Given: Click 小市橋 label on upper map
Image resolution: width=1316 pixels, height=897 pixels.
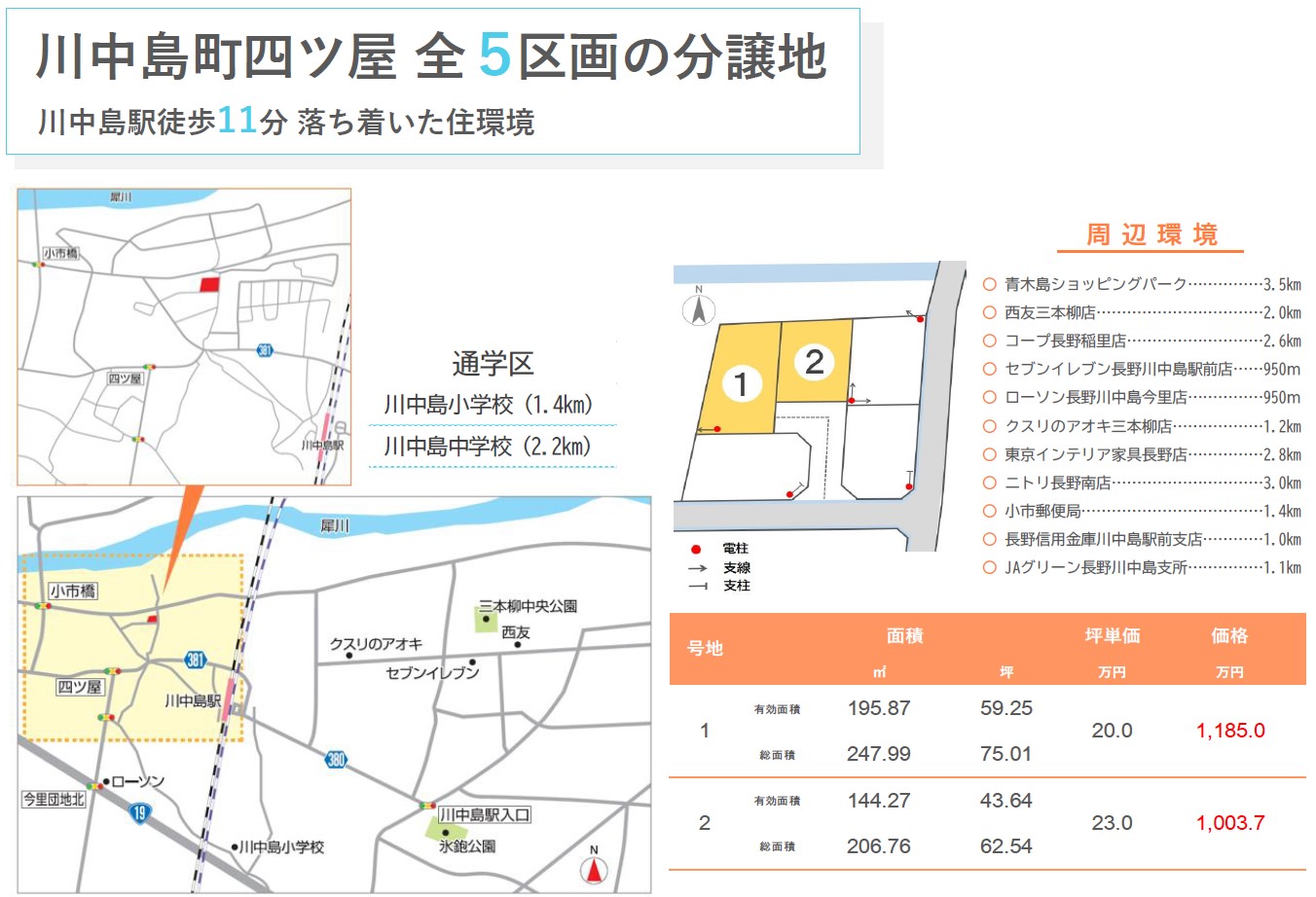Looking at the screenshot, I should tap(60, 253).
